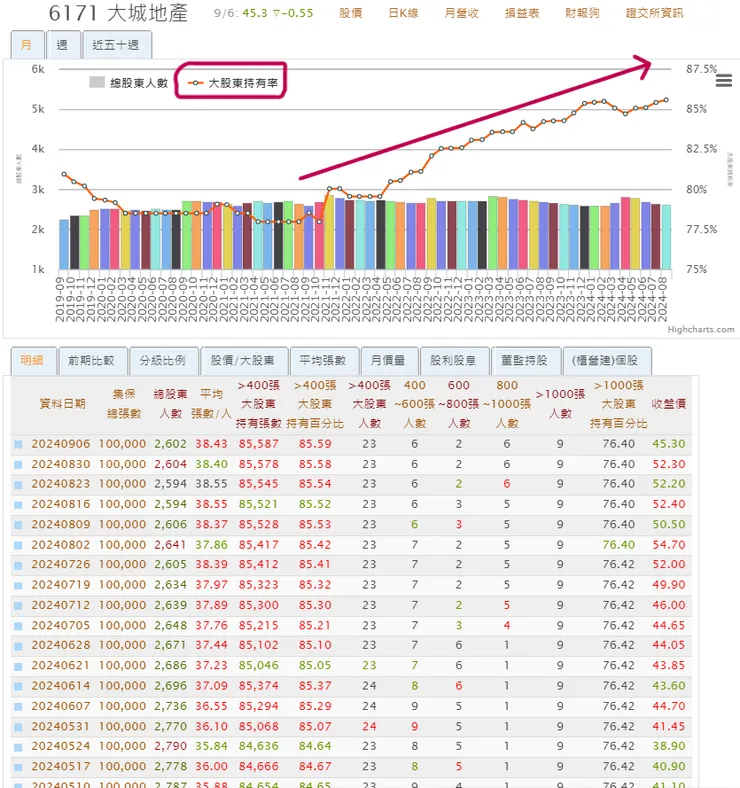Open the 日K線 link

click(404, 13)
